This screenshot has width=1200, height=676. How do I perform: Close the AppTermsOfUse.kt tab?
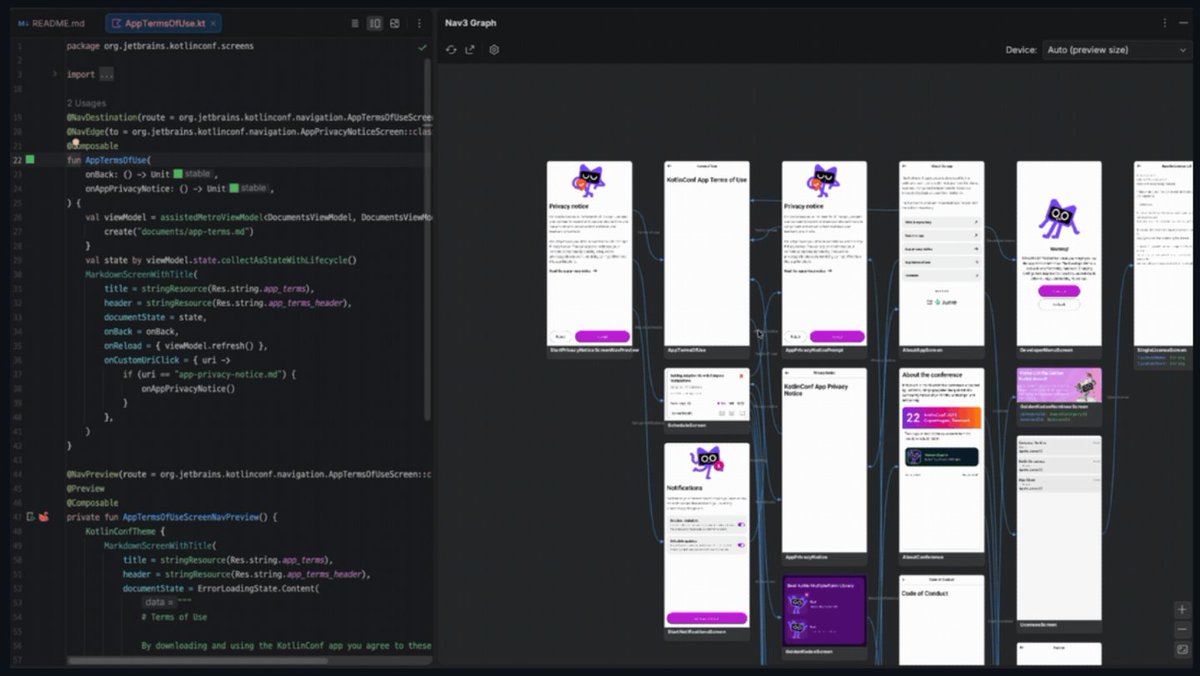point(215,22)
